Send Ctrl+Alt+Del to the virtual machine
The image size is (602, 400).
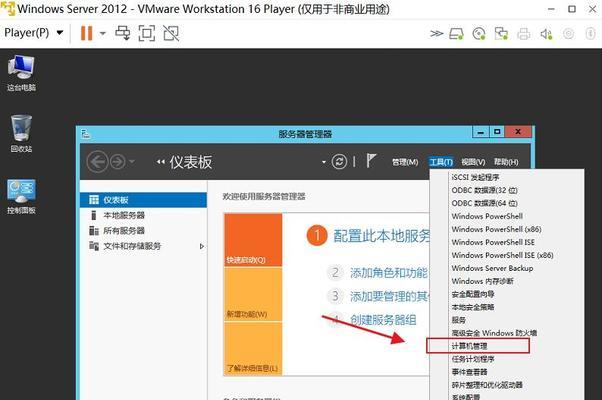pyautogui.click(x=123, y=33)
